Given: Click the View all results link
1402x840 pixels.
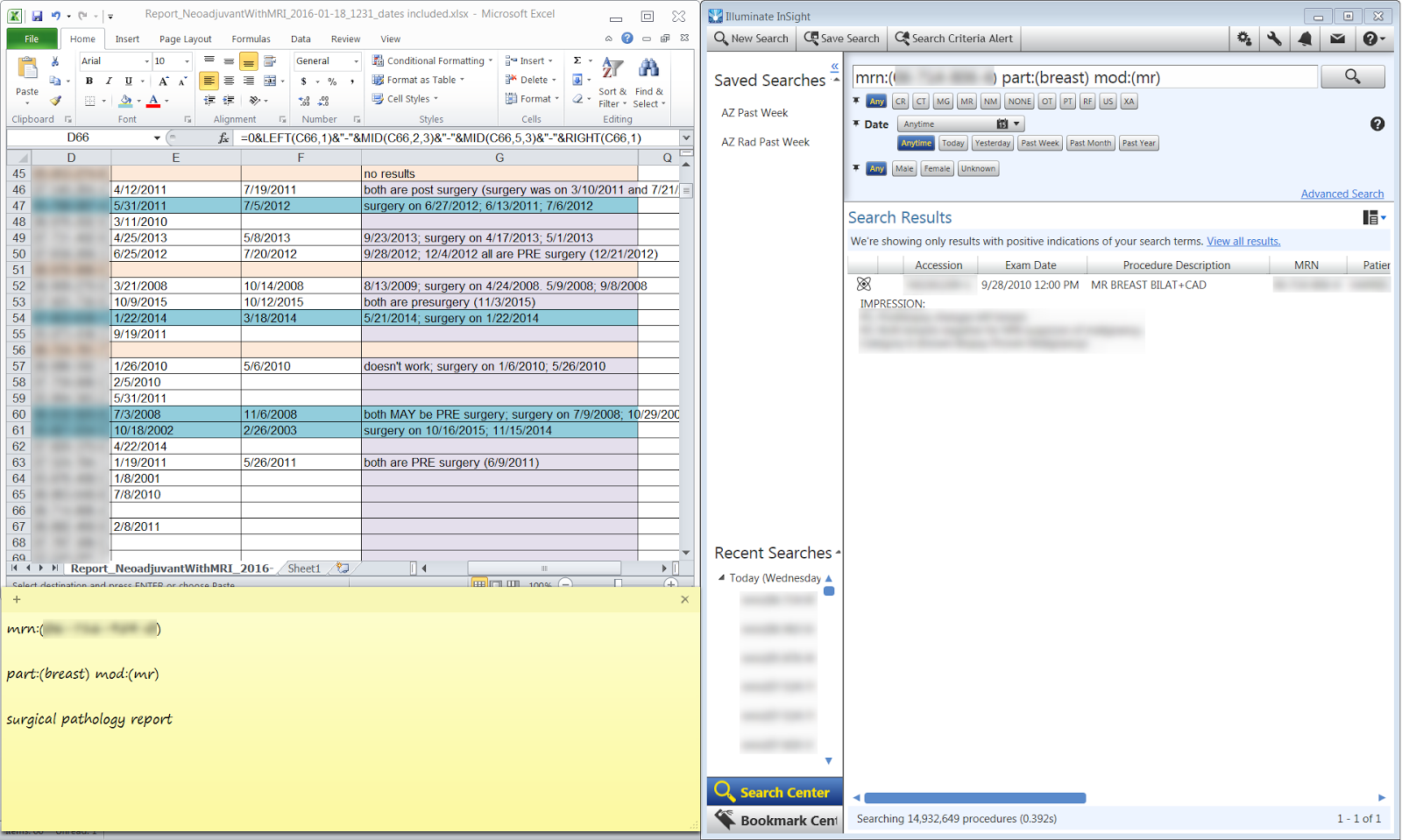Looking at the screenshot, I should coord(1243,242).
